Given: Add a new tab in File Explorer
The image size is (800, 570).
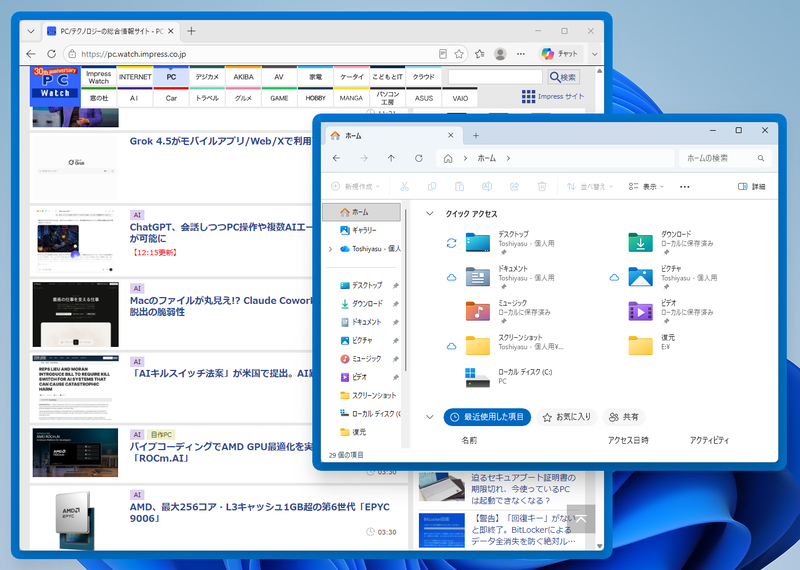Looking at the screenshot, I should [x=476, y=136].
